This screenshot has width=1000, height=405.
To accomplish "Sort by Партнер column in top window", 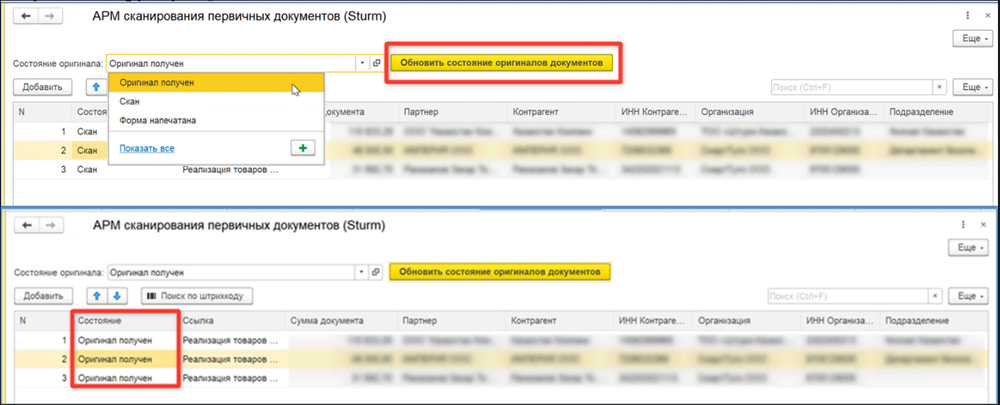I will click(453, 112).
